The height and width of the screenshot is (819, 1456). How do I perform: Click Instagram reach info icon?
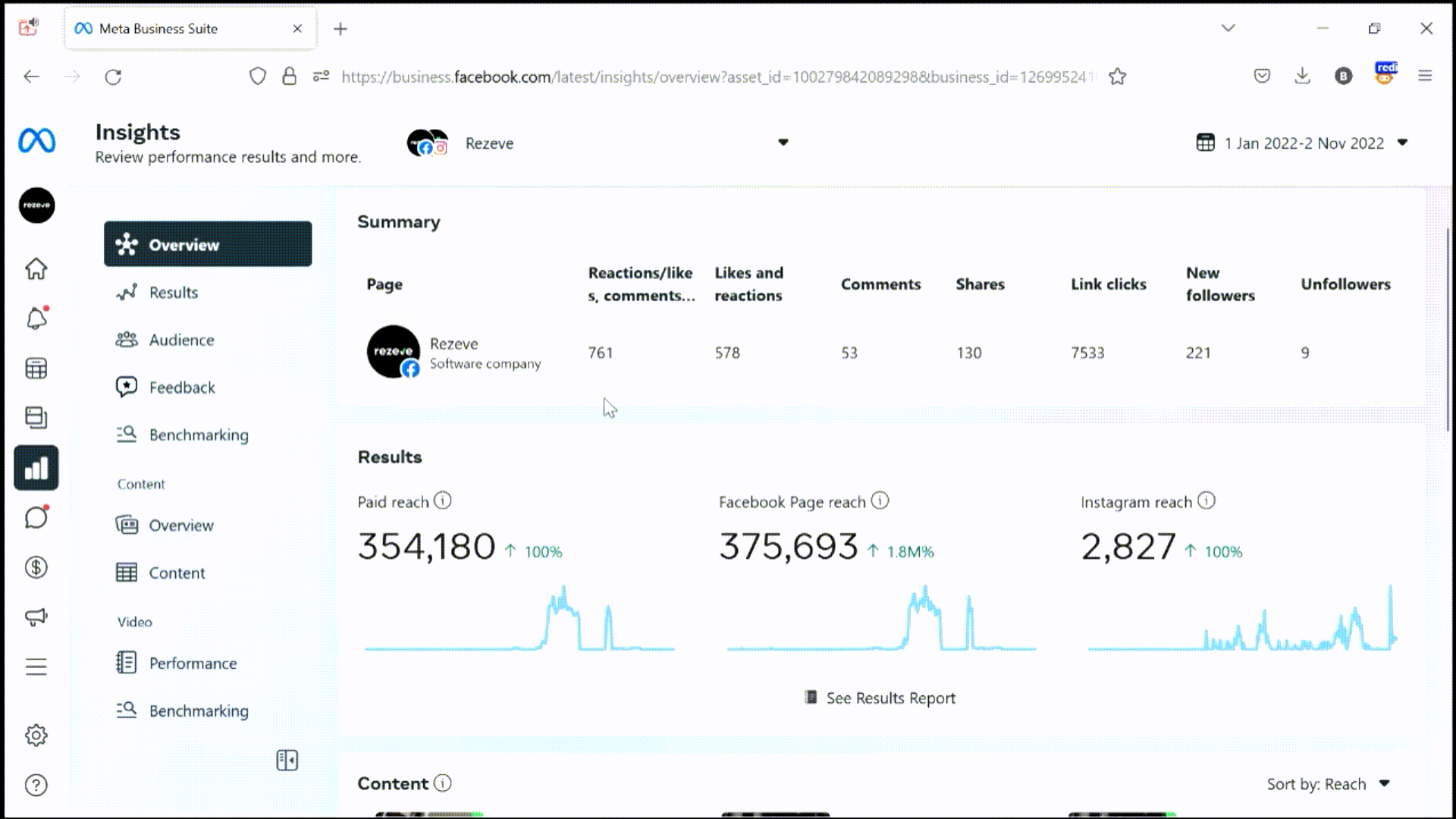click(1207, 500)
